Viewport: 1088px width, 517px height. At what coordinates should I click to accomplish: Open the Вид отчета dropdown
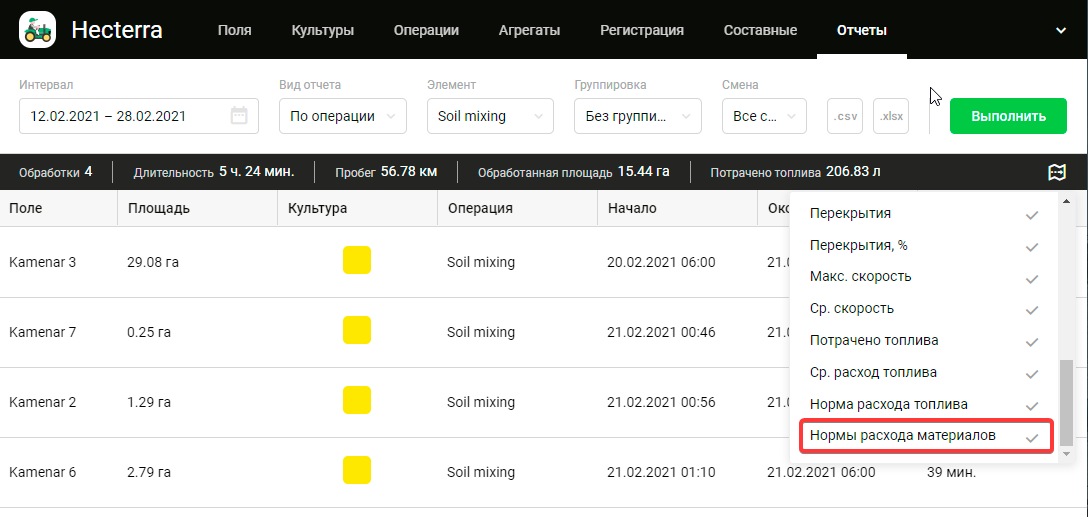click(x=342, y=116)
